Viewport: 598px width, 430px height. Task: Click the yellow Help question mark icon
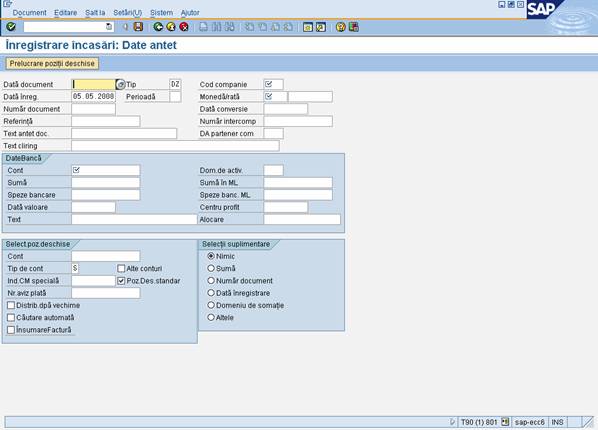click(x=341, y=27)
